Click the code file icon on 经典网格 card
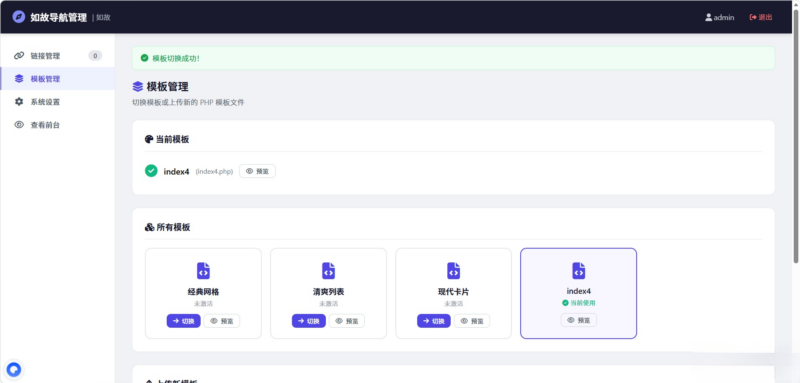The width and height of the screenshot is (800, 383). pyautogui.click(x=203, y=271)
